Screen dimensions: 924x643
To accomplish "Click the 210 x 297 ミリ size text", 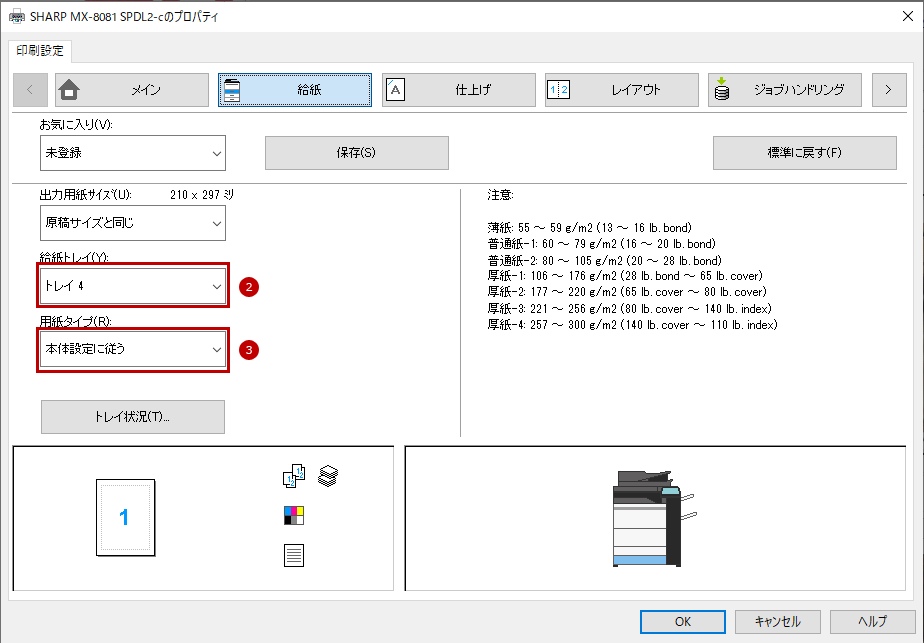I will tap(202, 194).
